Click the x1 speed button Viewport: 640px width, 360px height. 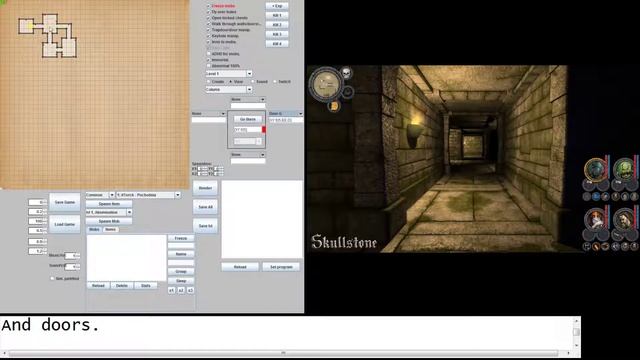pos(171,290)
